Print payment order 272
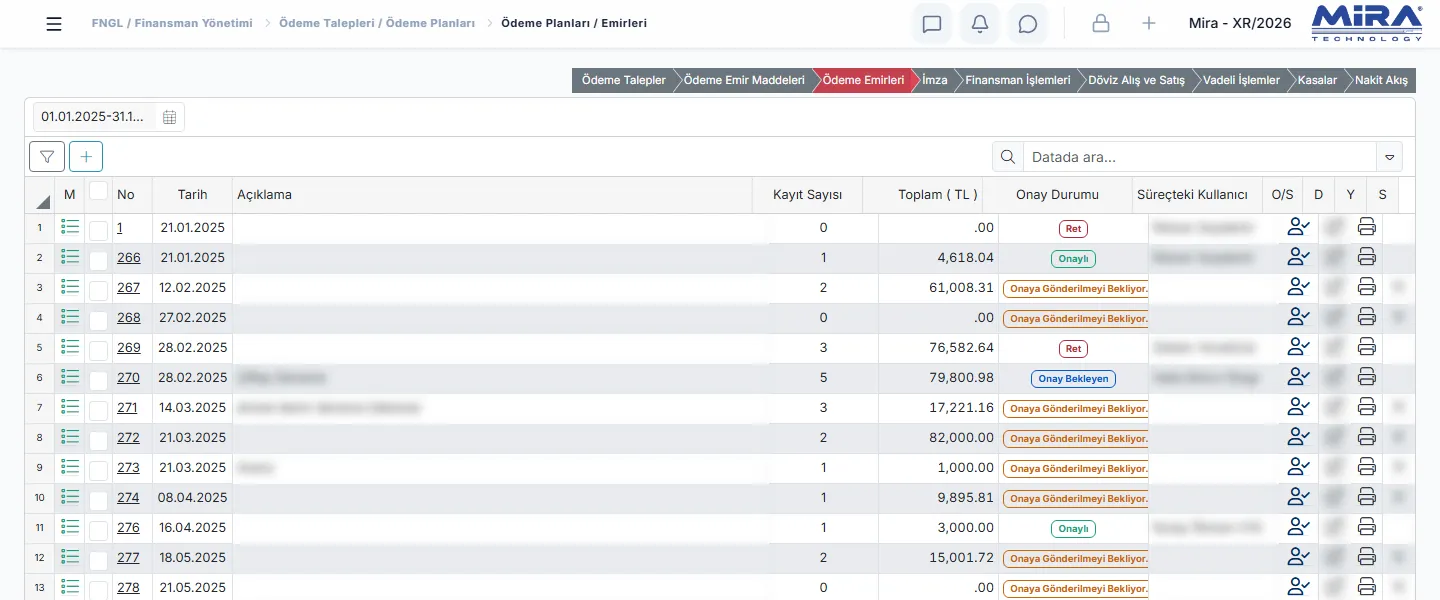 click(x=1367, y=438)
